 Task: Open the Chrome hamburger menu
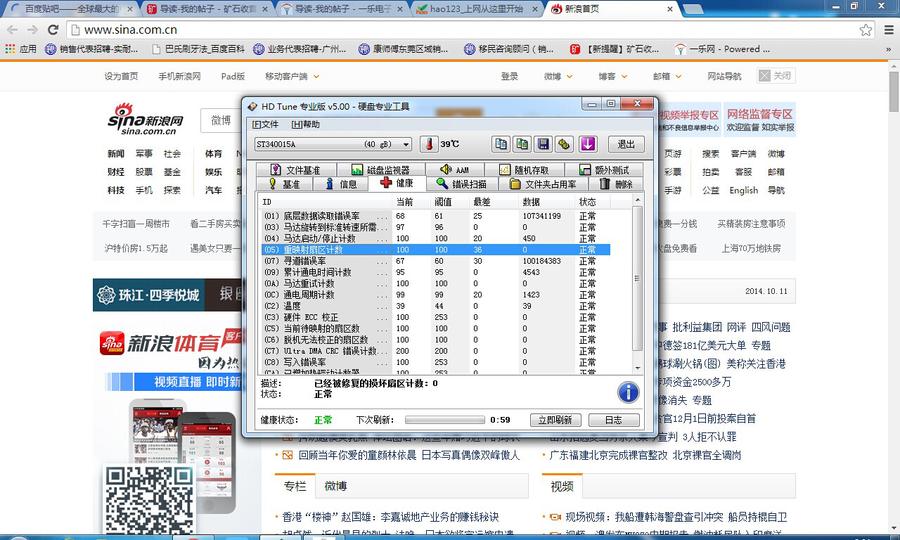tap(889, 30)
